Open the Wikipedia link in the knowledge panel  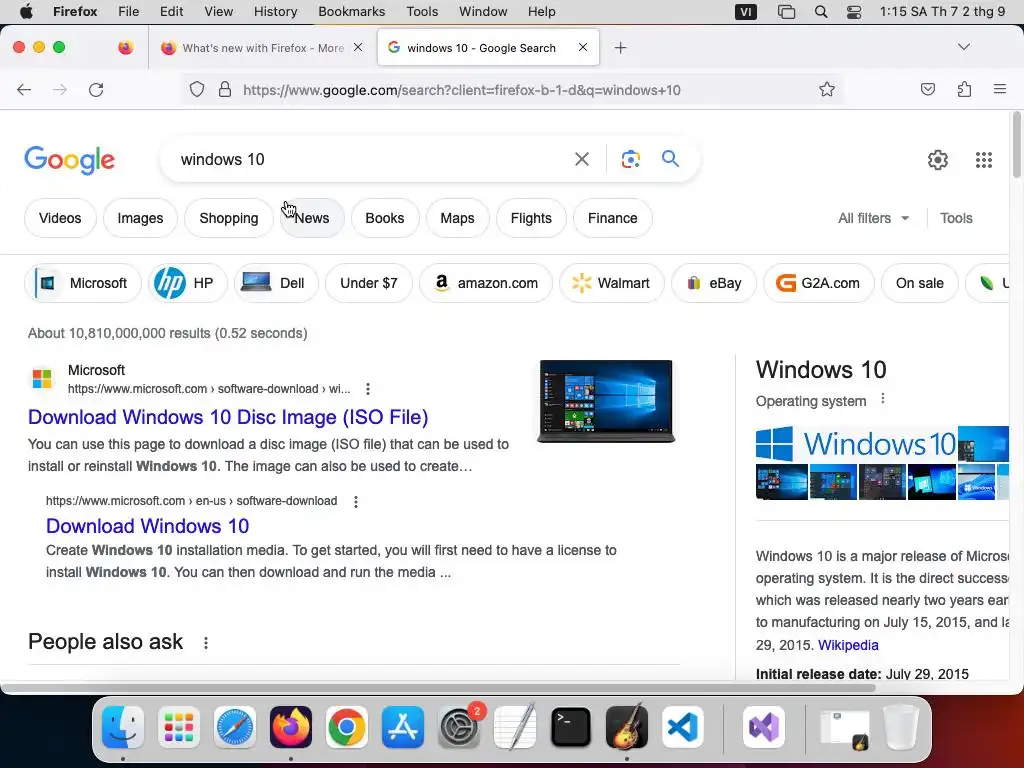848,645
